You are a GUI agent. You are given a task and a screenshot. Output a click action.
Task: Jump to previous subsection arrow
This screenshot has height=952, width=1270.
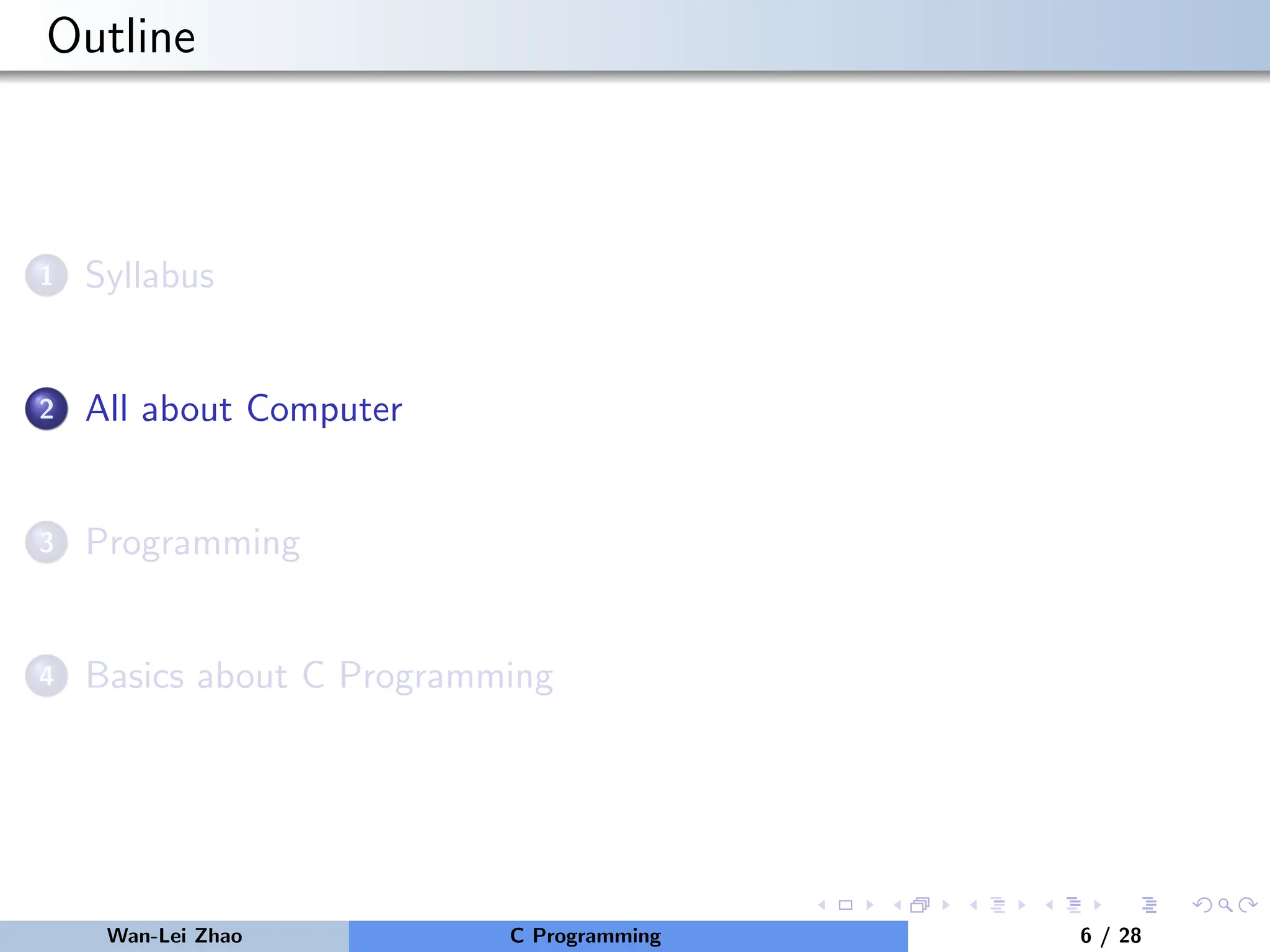click(x=973, y=905)
